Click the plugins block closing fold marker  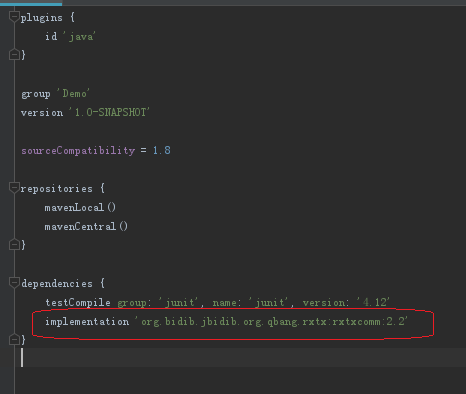coord(14,54)
